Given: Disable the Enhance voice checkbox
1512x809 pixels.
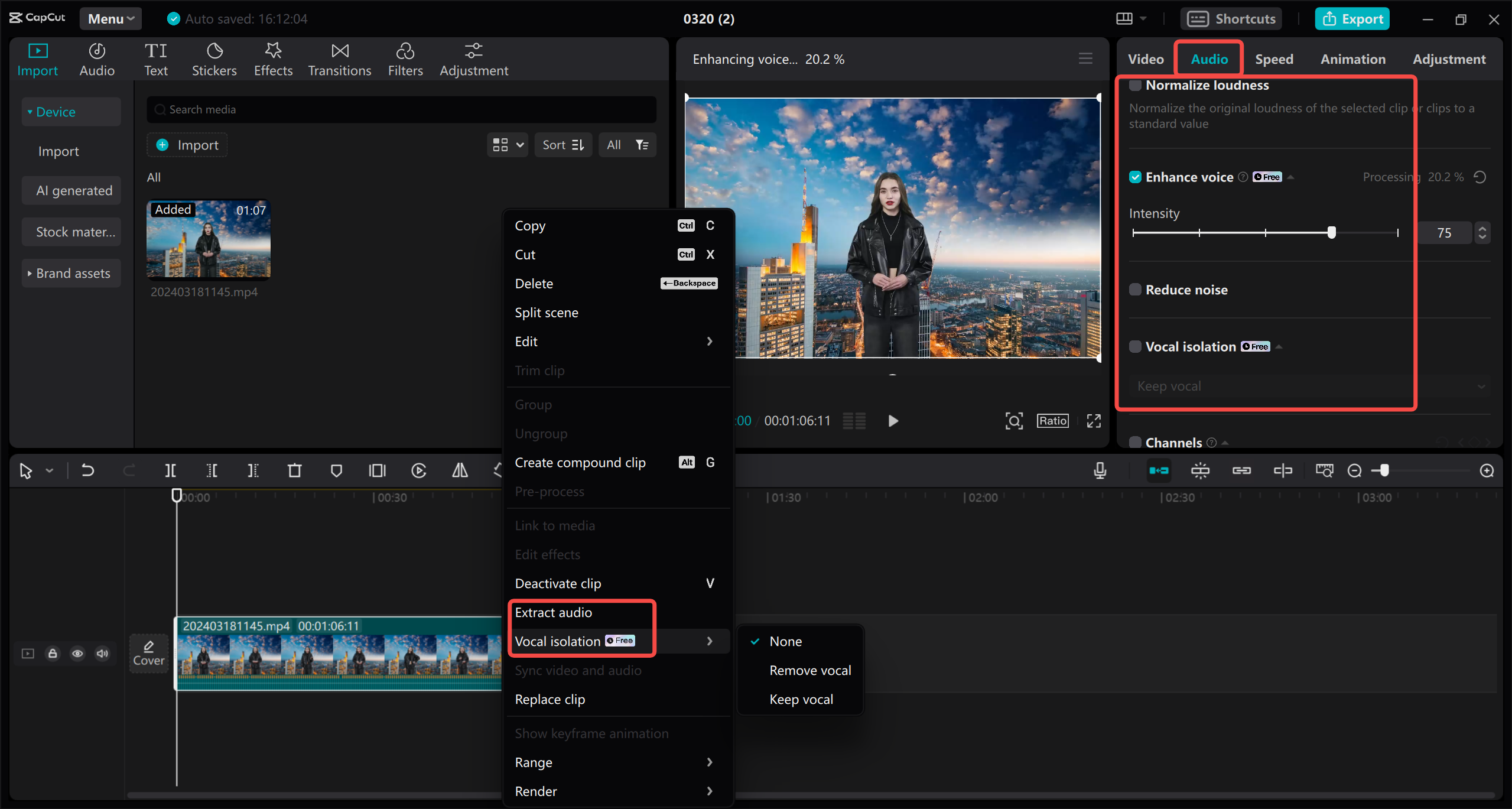Looking at the screenshot, I should (1134, 176).
